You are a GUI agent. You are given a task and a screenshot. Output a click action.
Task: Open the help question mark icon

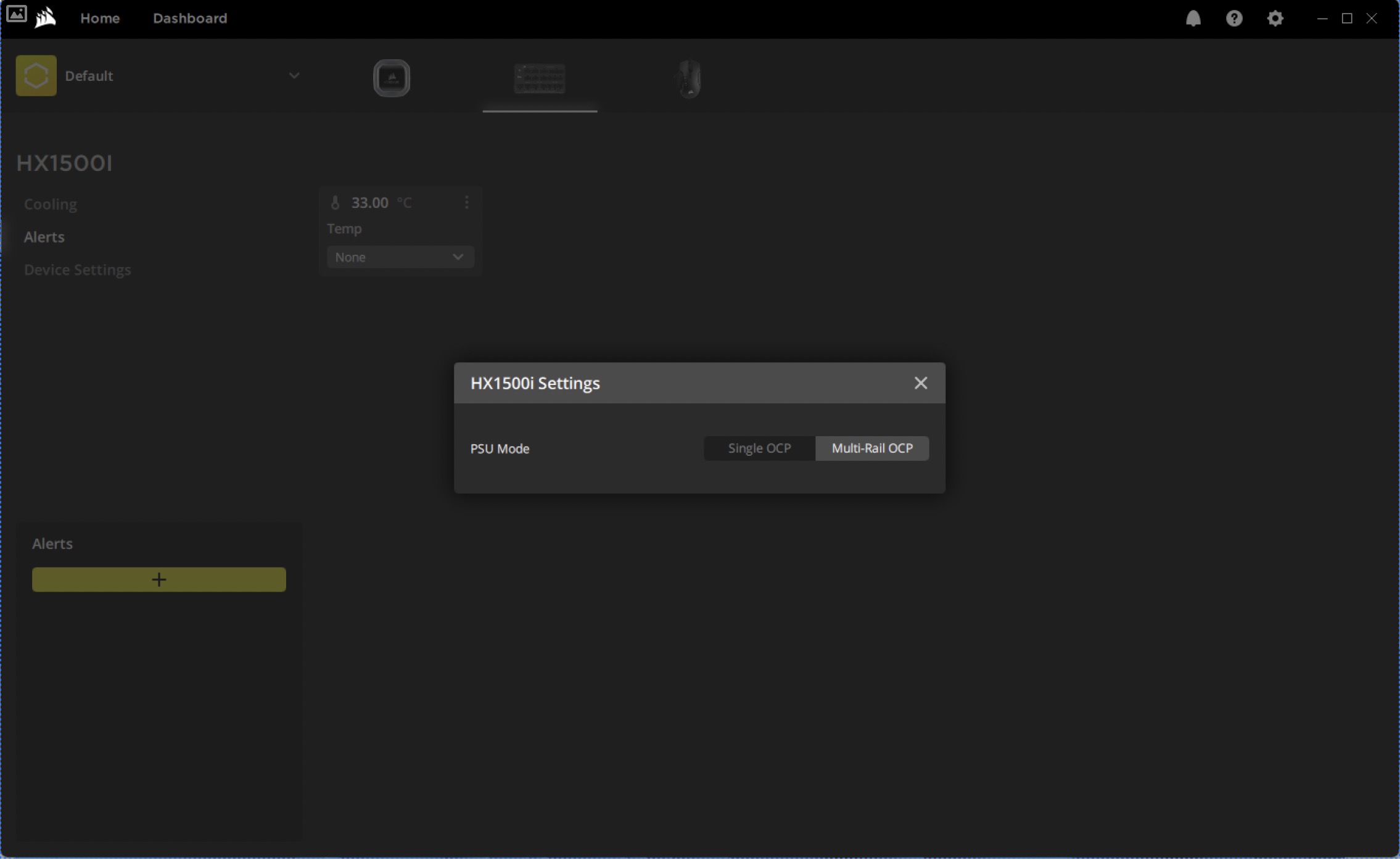point(1233,19)
